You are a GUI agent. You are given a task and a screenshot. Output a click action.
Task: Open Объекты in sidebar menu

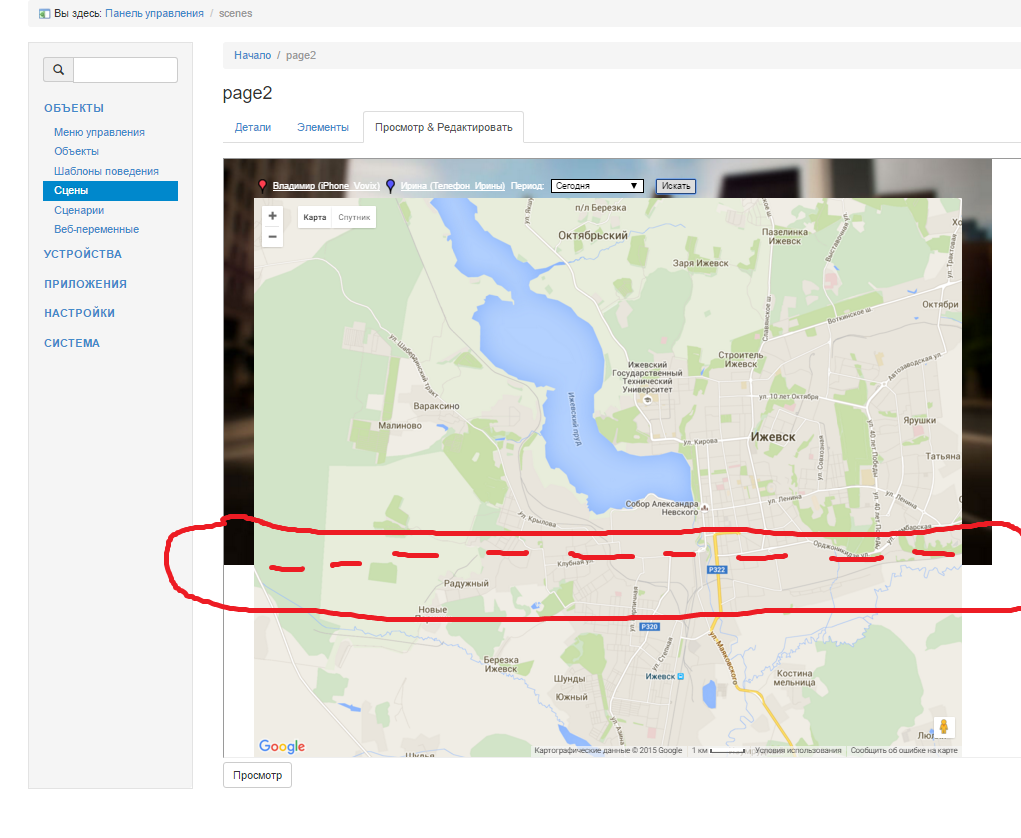[x=76, y=151]
